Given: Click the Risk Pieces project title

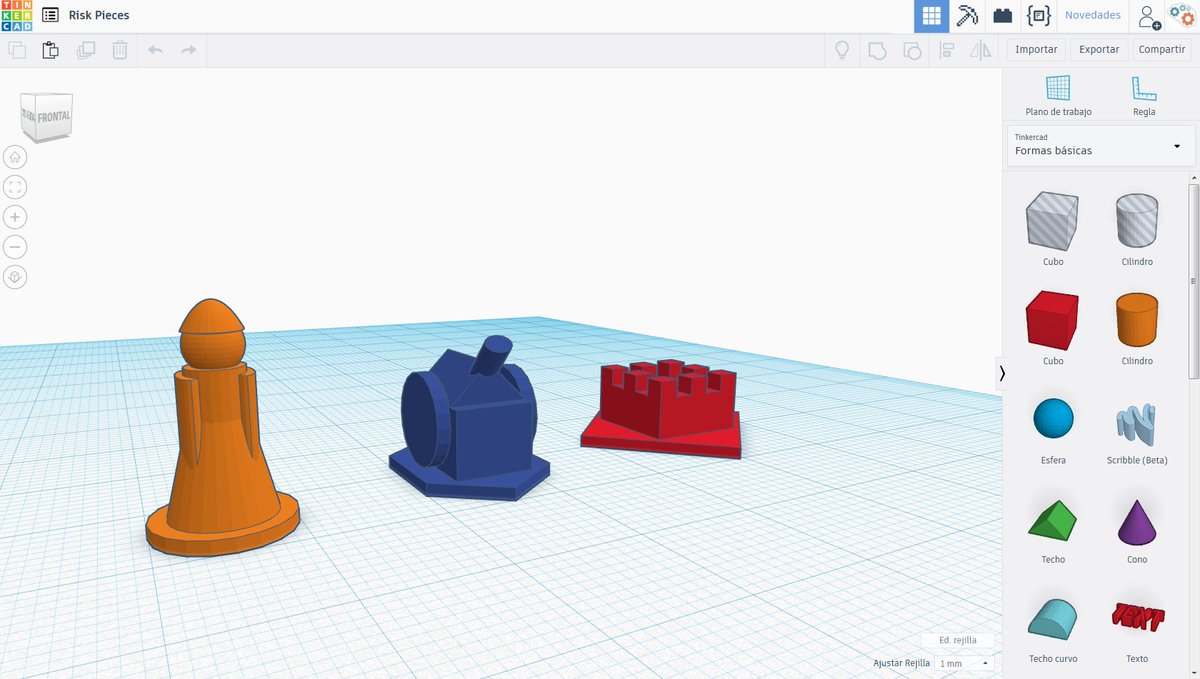Looking at the screenshot, I should tap(99, 15).
